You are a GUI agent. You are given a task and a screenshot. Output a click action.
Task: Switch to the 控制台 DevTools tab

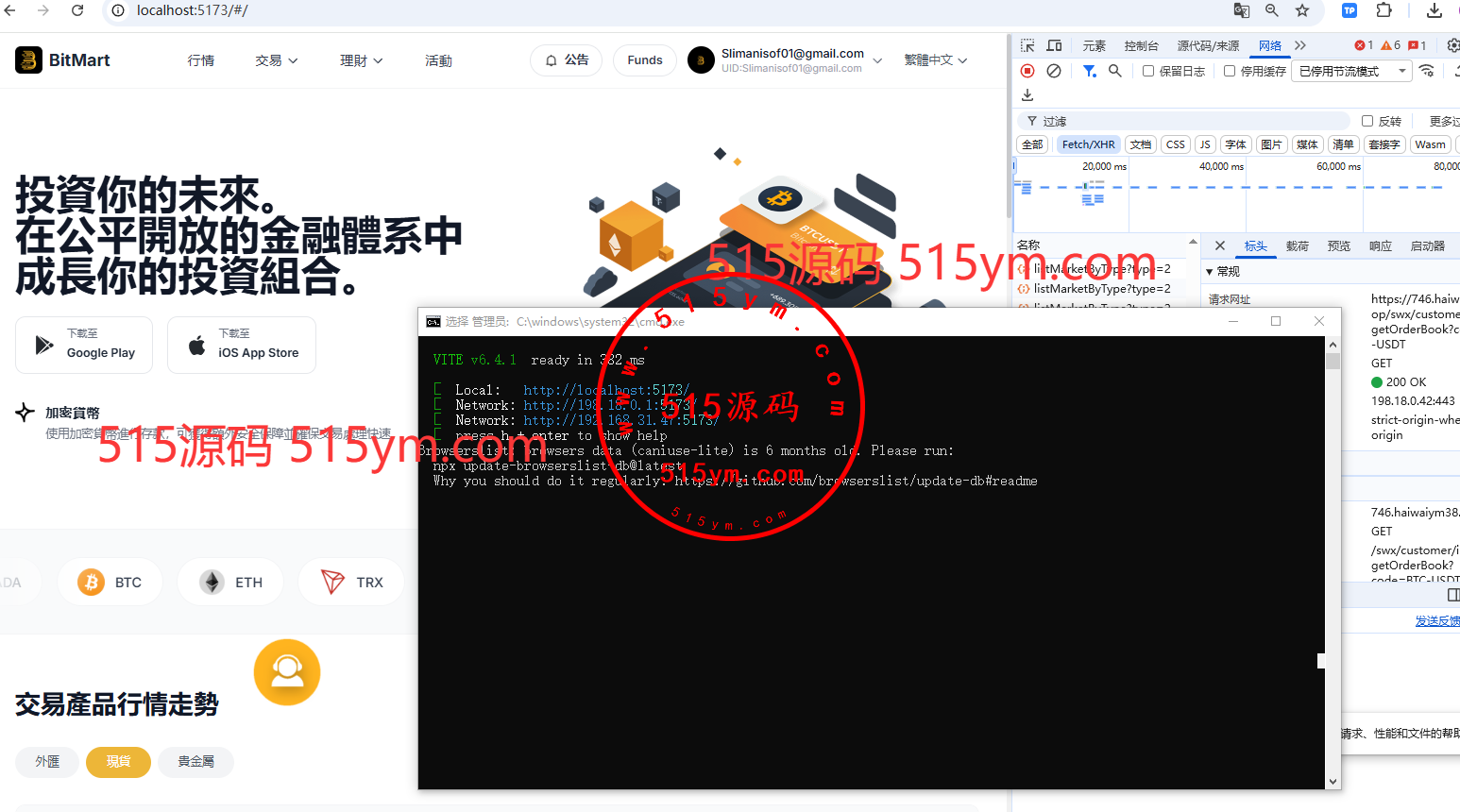[1141, 45]
